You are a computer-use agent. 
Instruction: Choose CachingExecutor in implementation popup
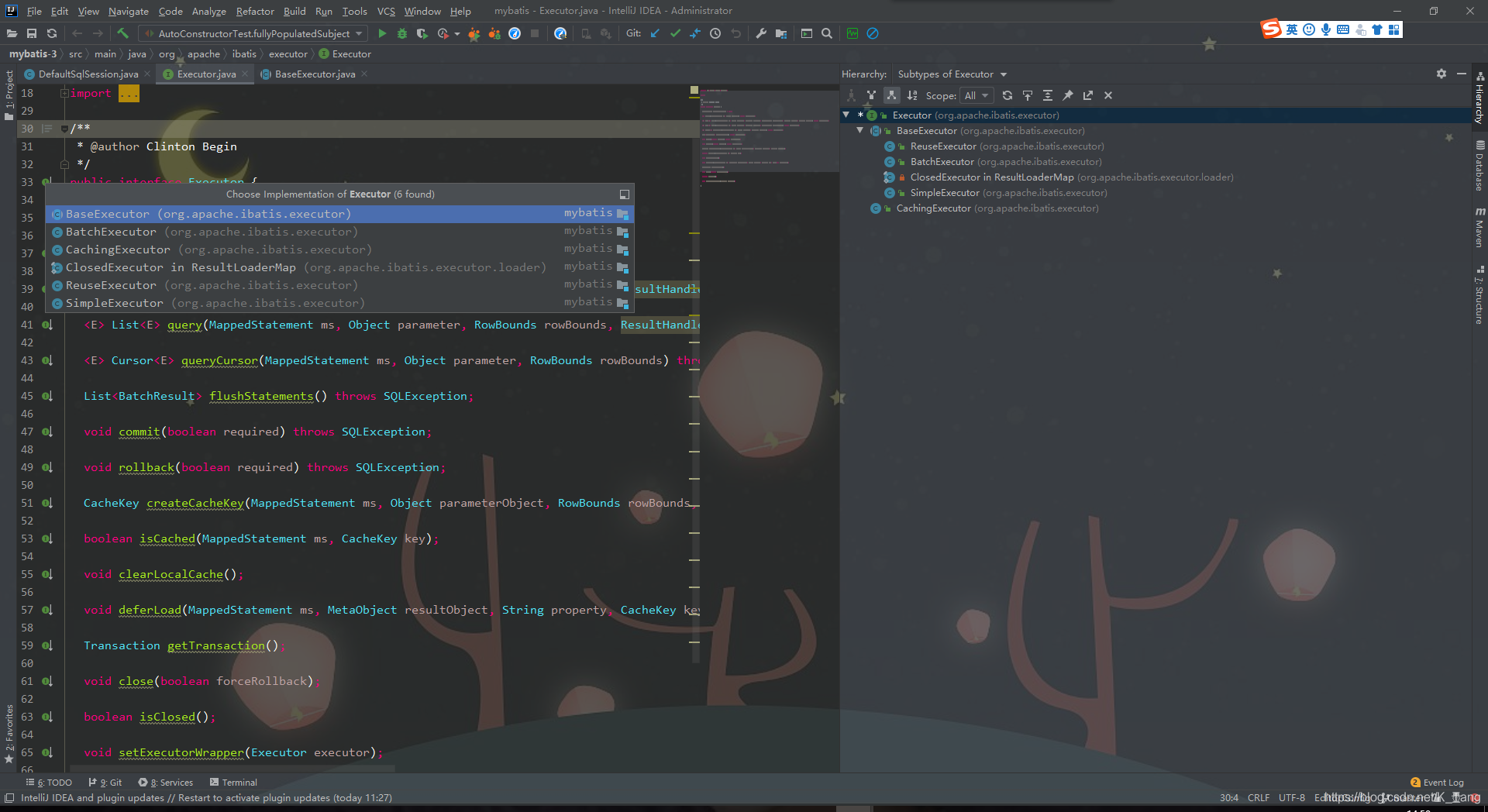click(339, 249)
